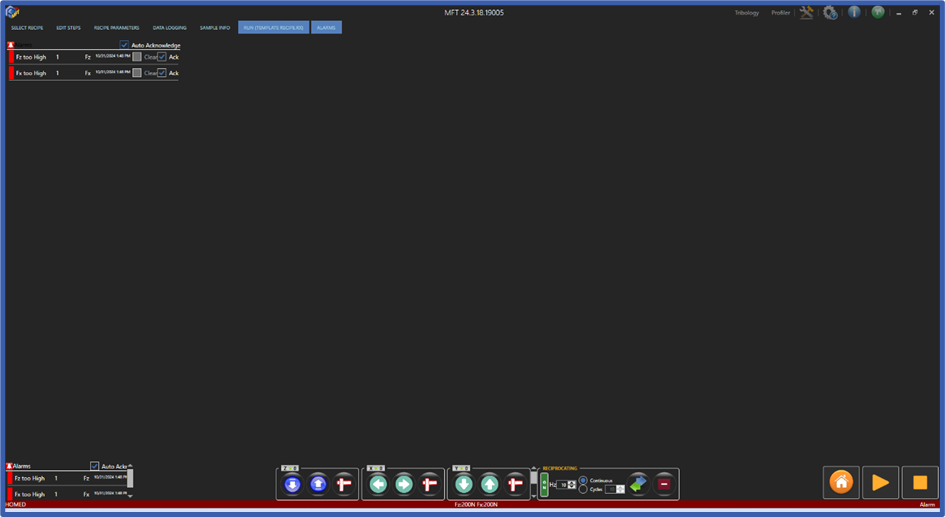Viewport: 945px width, 517px height.
Task: Click the Cycles count stepper arrows
Action: [x=620, y=489]
